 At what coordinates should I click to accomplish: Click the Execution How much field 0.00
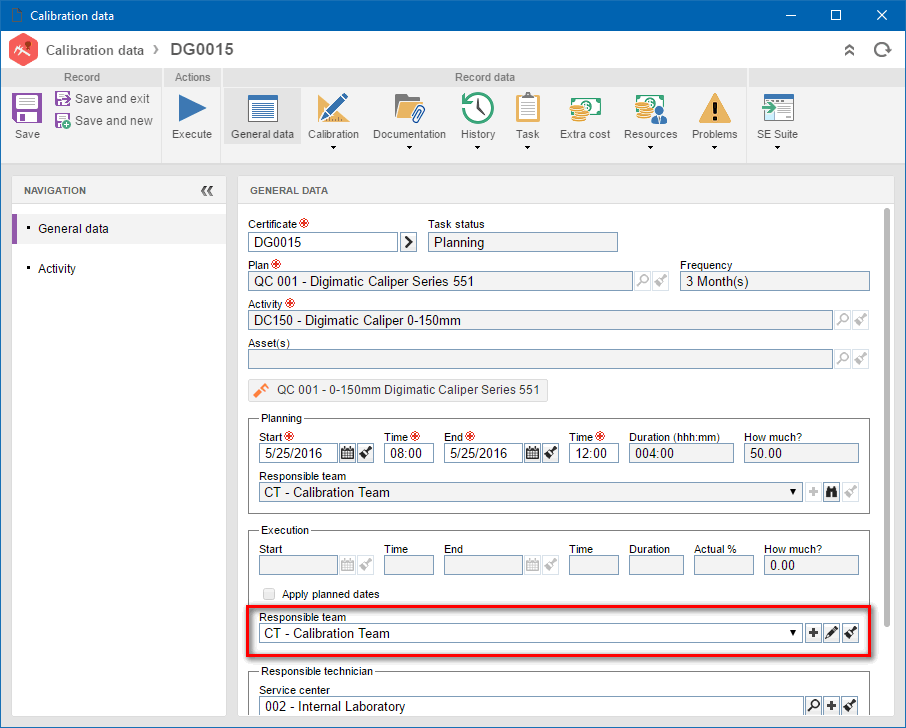(811, 565)
